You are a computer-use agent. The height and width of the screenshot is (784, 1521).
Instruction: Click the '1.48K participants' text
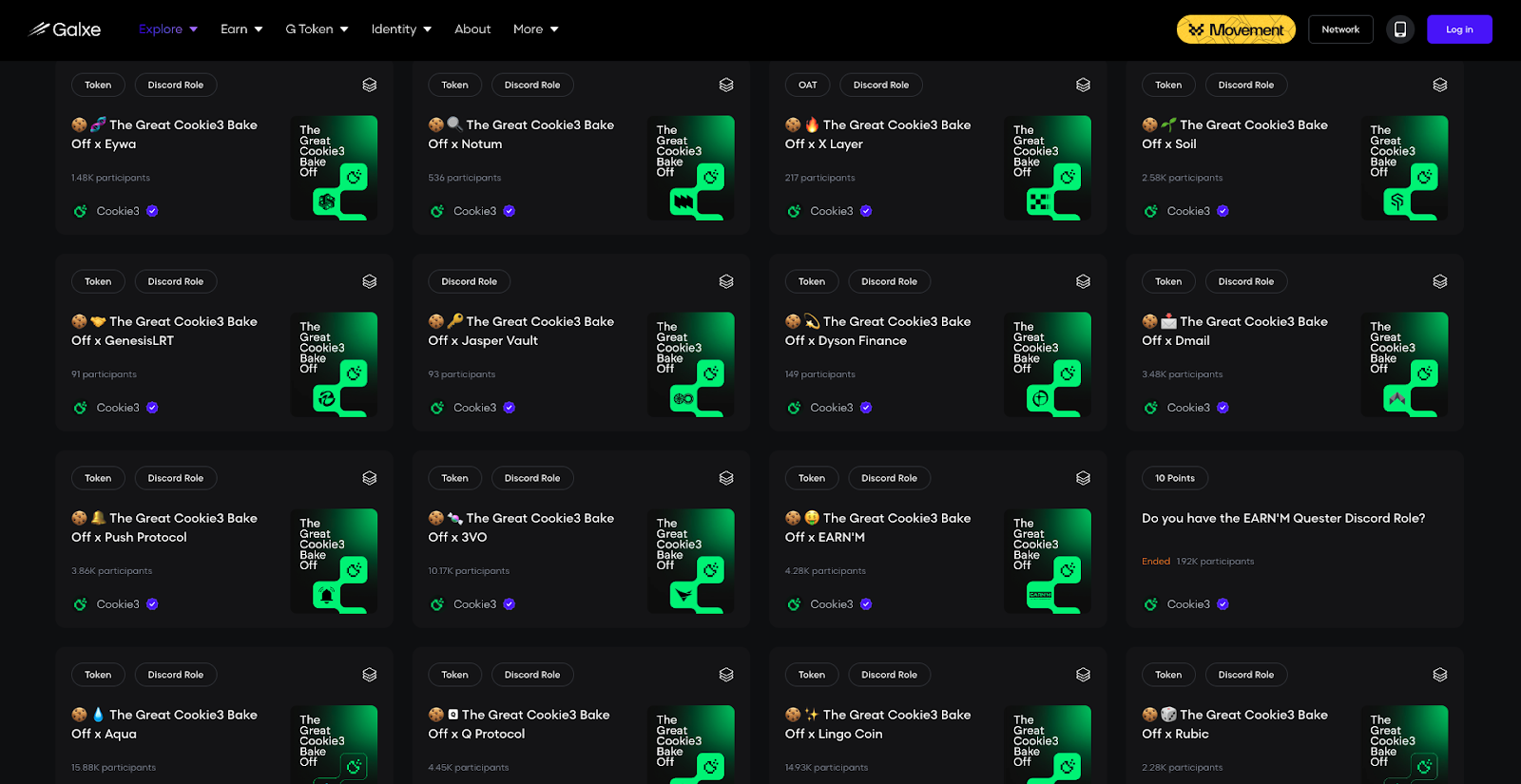(110, 179)
